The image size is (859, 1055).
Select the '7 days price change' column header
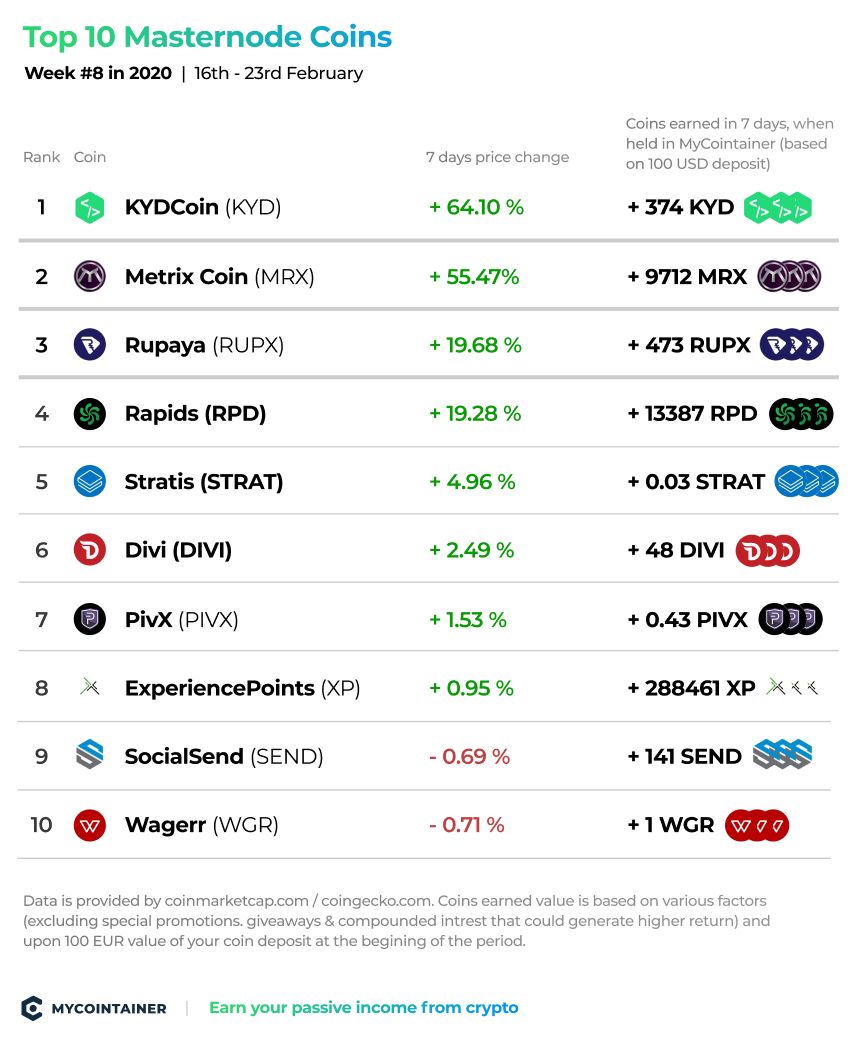[x=497, y=157]
